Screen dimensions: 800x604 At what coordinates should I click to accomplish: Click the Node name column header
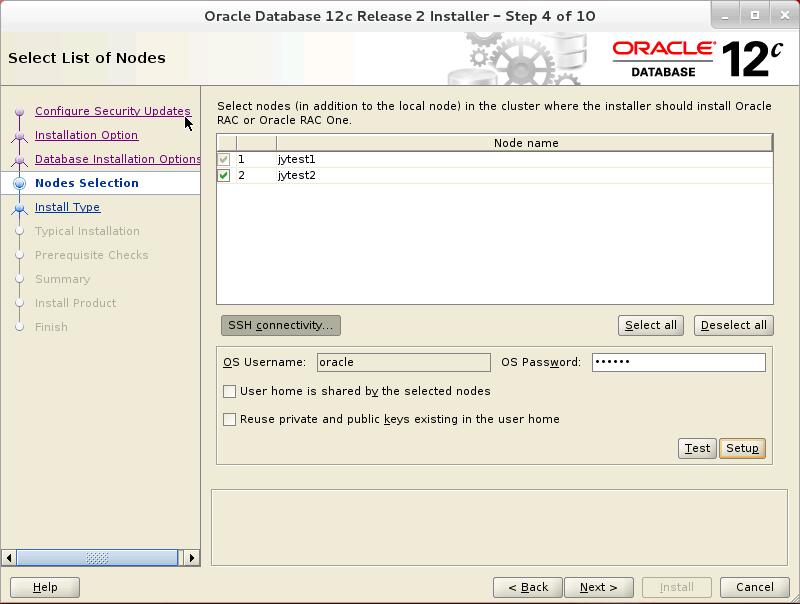(x=525, y=143)
